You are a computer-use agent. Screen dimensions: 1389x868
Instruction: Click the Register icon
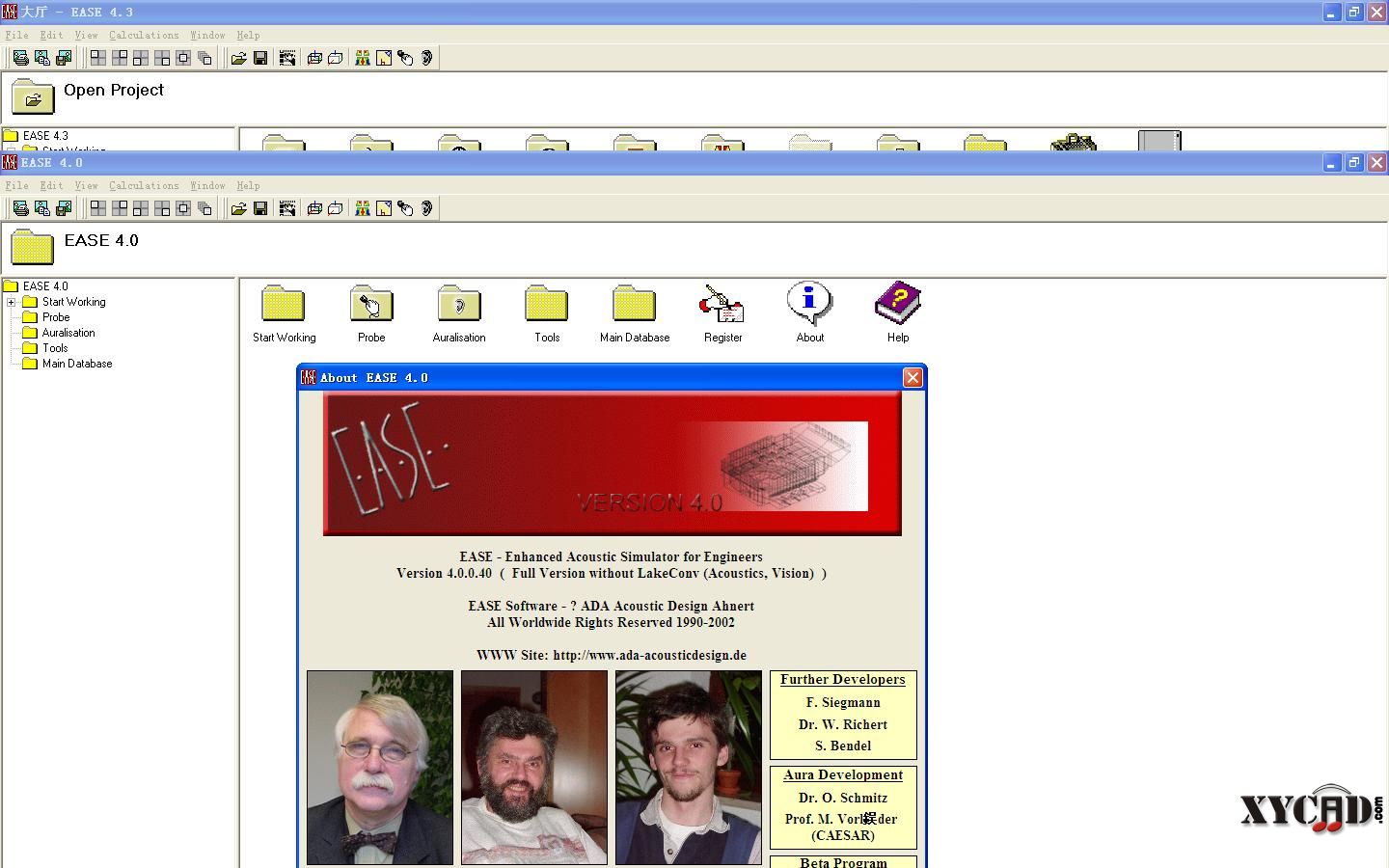coord(722,303)
